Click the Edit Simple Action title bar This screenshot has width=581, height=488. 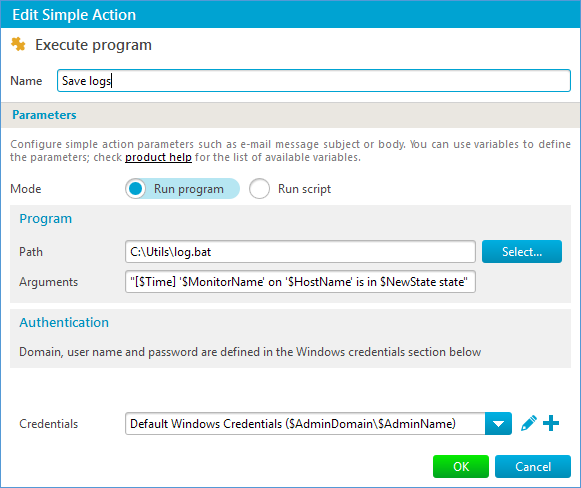pyautogui.click(x=290, y=14)
